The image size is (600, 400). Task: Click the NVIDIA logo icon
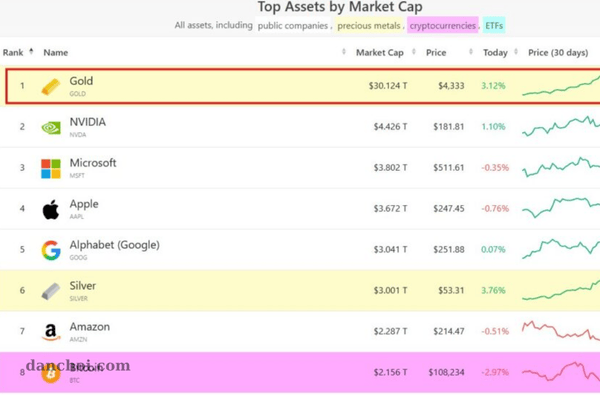click(50, 128)
